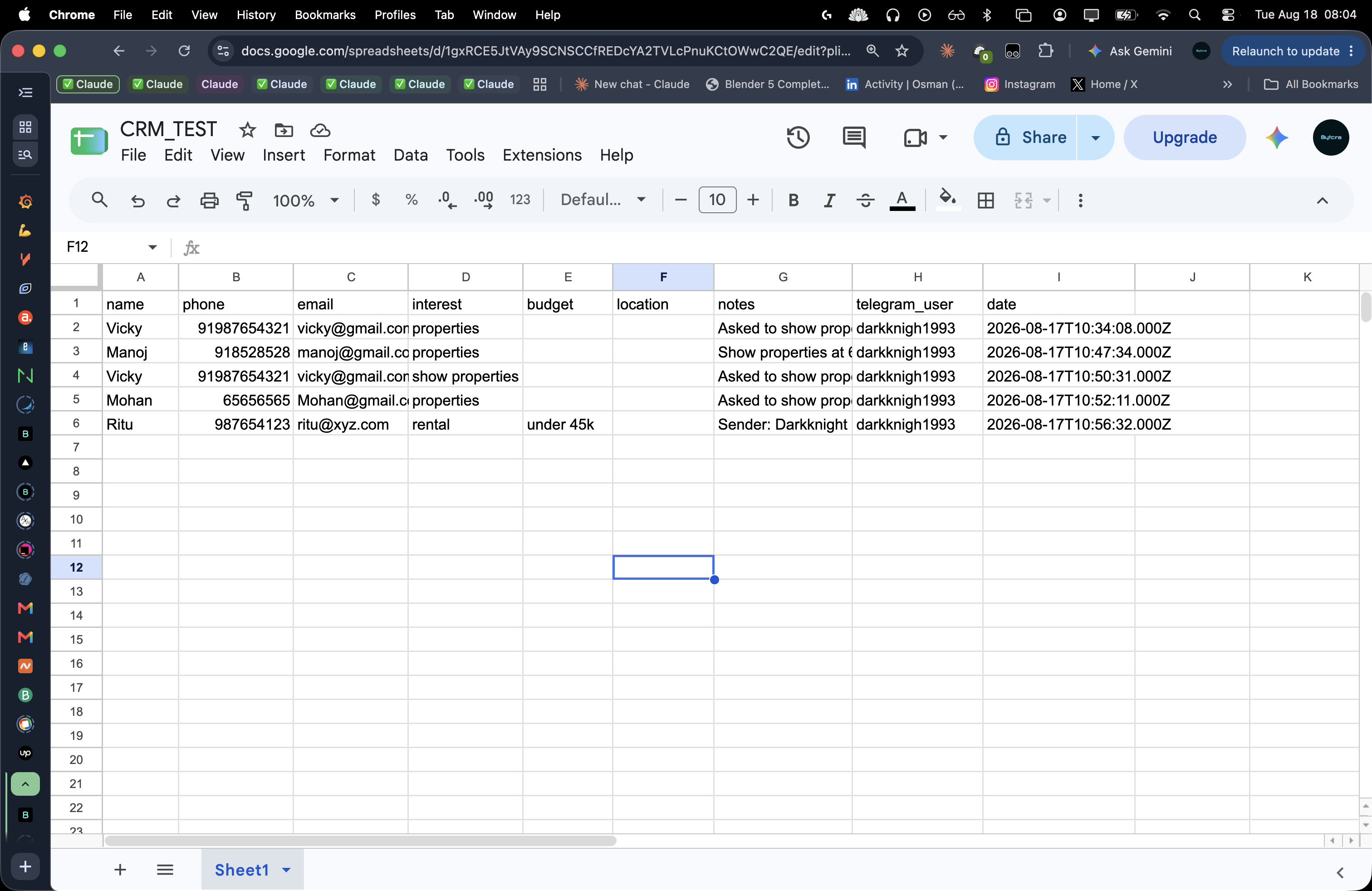The width and height of the screenshot is (1372, 891).
Task: Click the merge cells icon
Action: (1023, 200)
